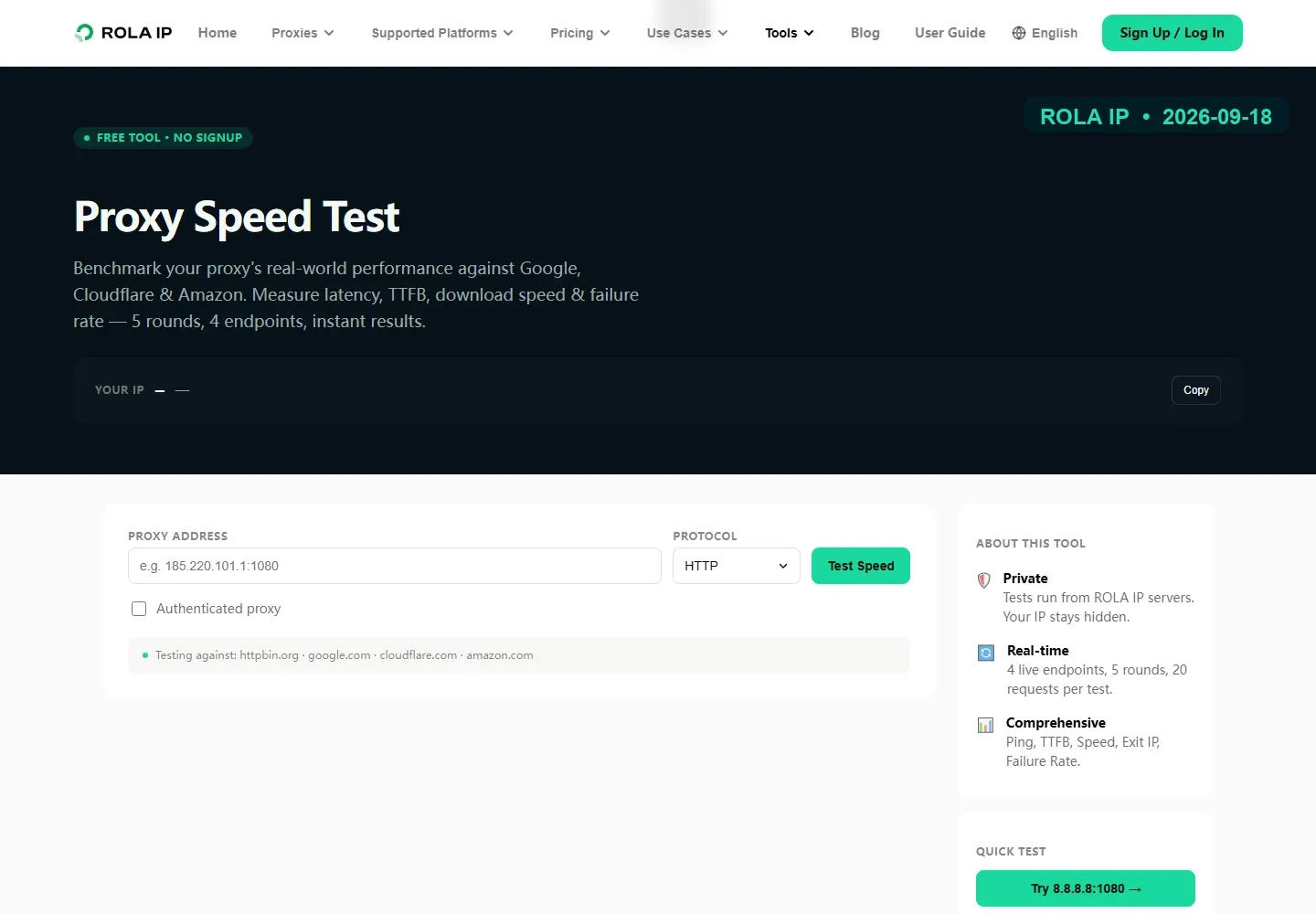Click Sign Up / Log In button
This screenshot has width=1316, height=914.
[1172, 33]
